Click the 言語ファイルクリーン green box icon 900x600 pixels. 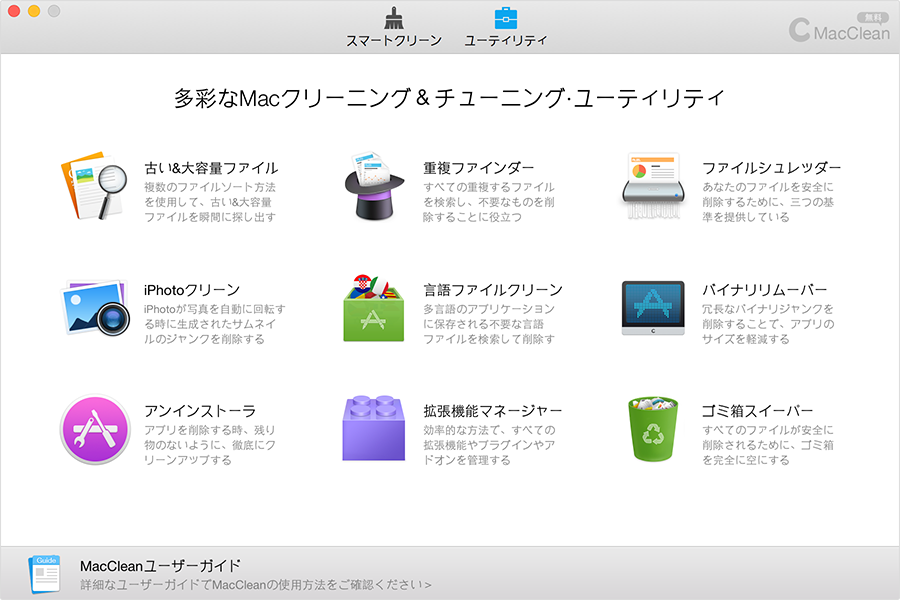(x=374, y=308)
